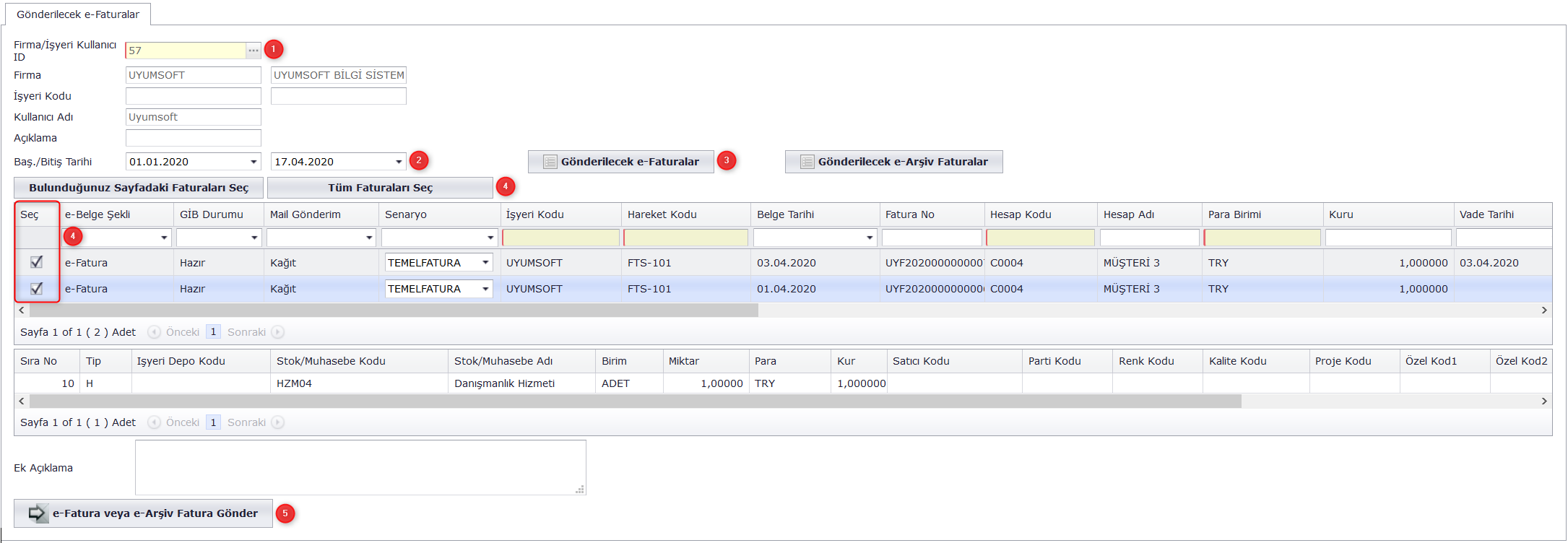1568x543 pixels.
Task: Click the arrow icon on e-Fatura Gönder button
Action: tap(37, 513)
